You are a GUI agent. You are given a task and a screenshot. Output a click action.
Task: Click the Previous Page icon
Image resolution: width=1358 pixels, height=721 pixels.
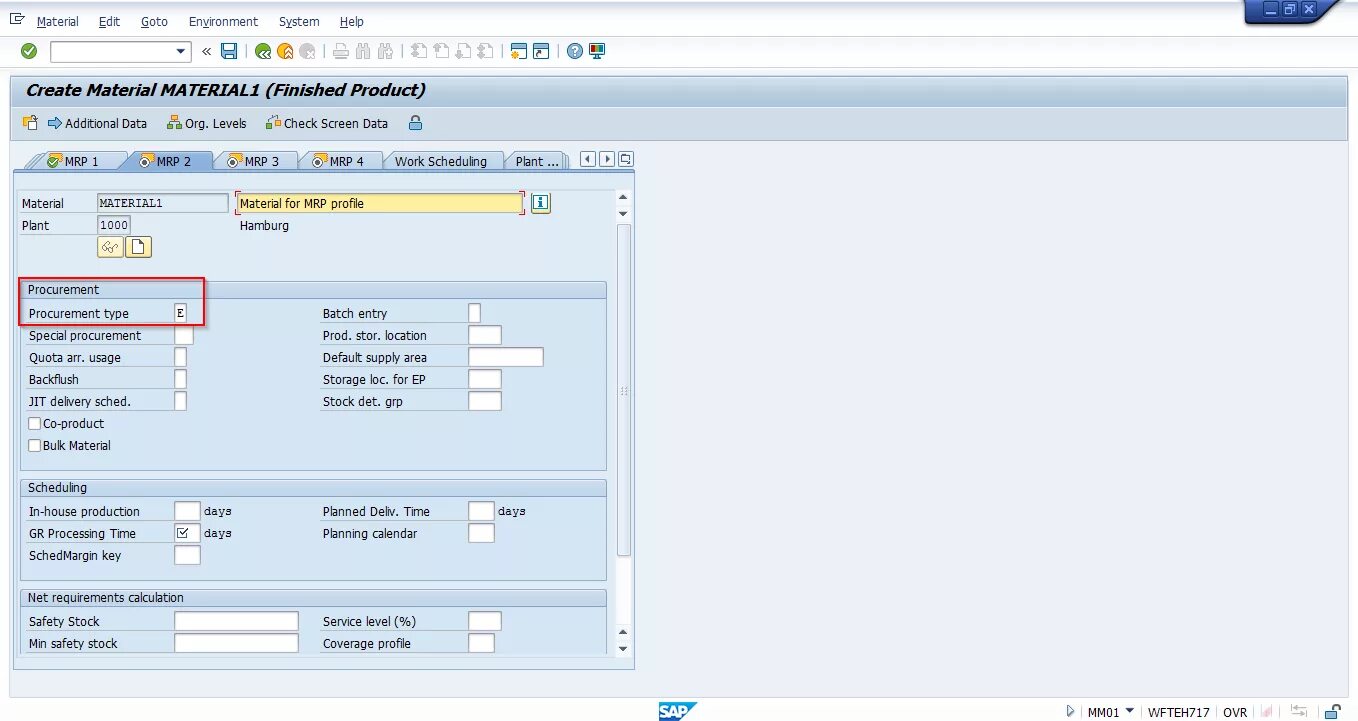pos(441,51)
